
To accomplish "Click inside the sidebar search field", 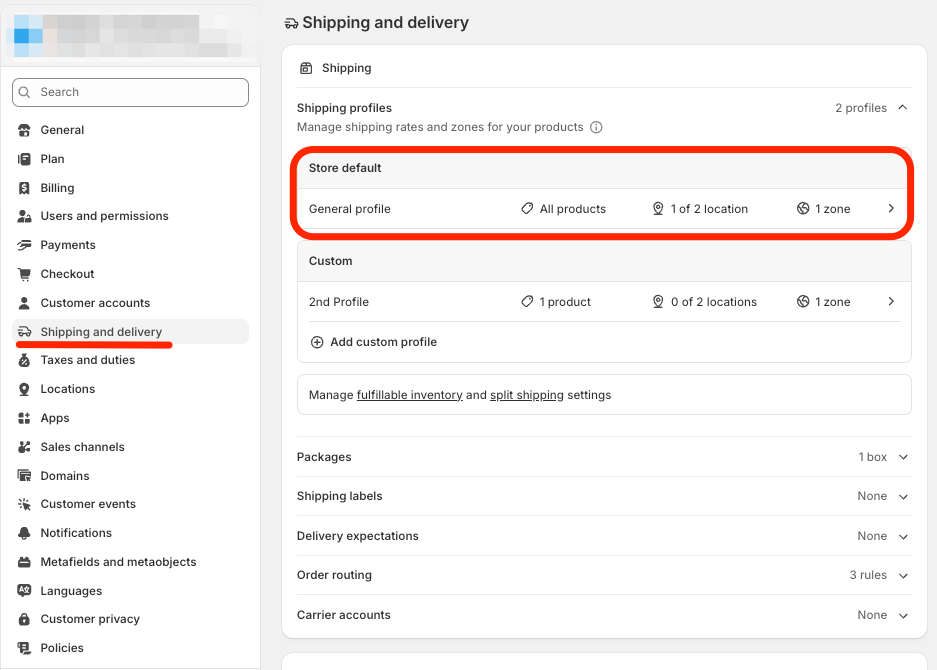I will (x=130, y=92).
